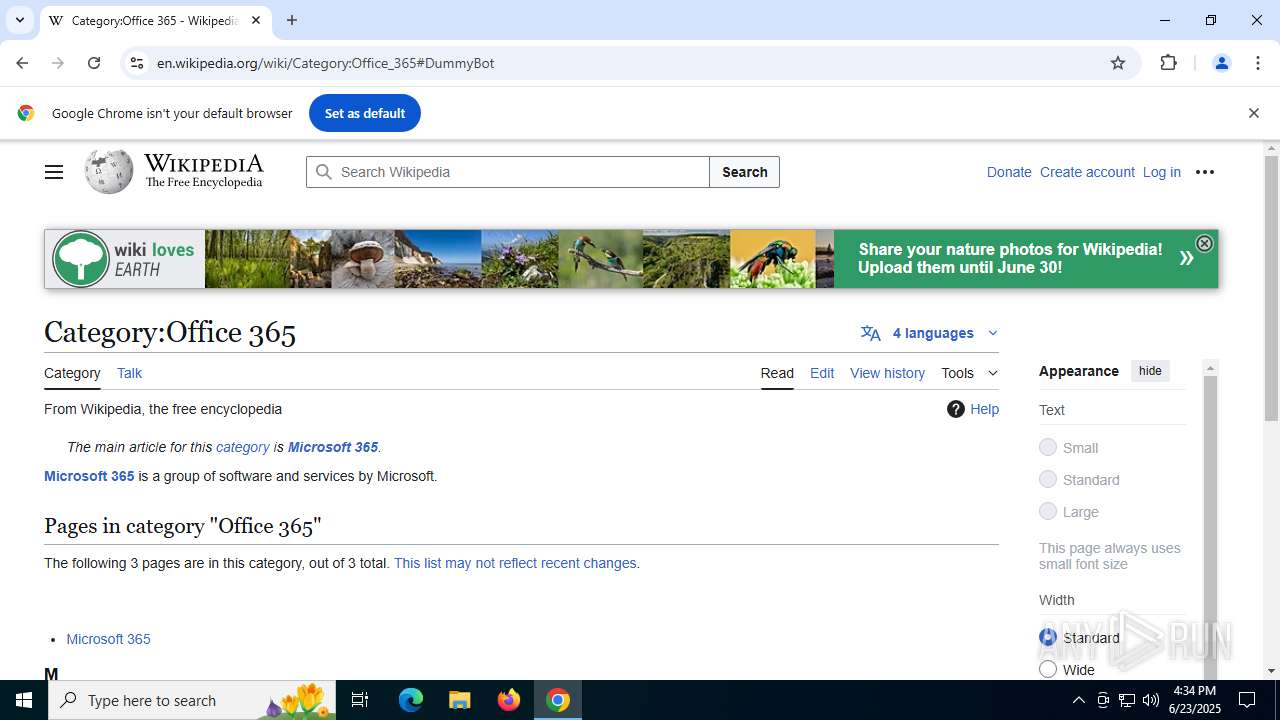Reload the page with refresh icon
Screen dimensions: 1280x720
coord(94,63)
